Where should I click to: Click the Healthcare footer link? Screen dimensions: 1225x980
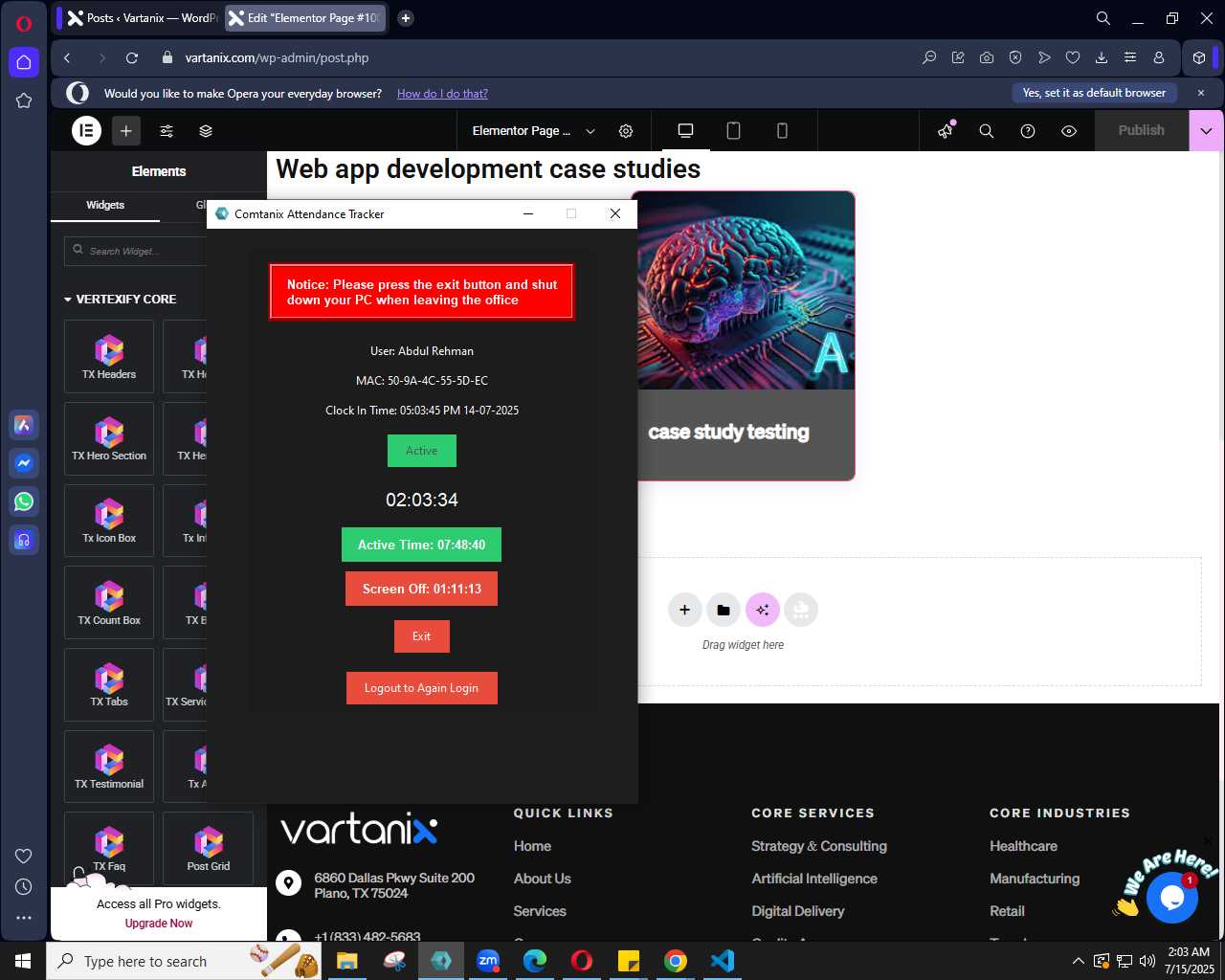[1023, 846]
